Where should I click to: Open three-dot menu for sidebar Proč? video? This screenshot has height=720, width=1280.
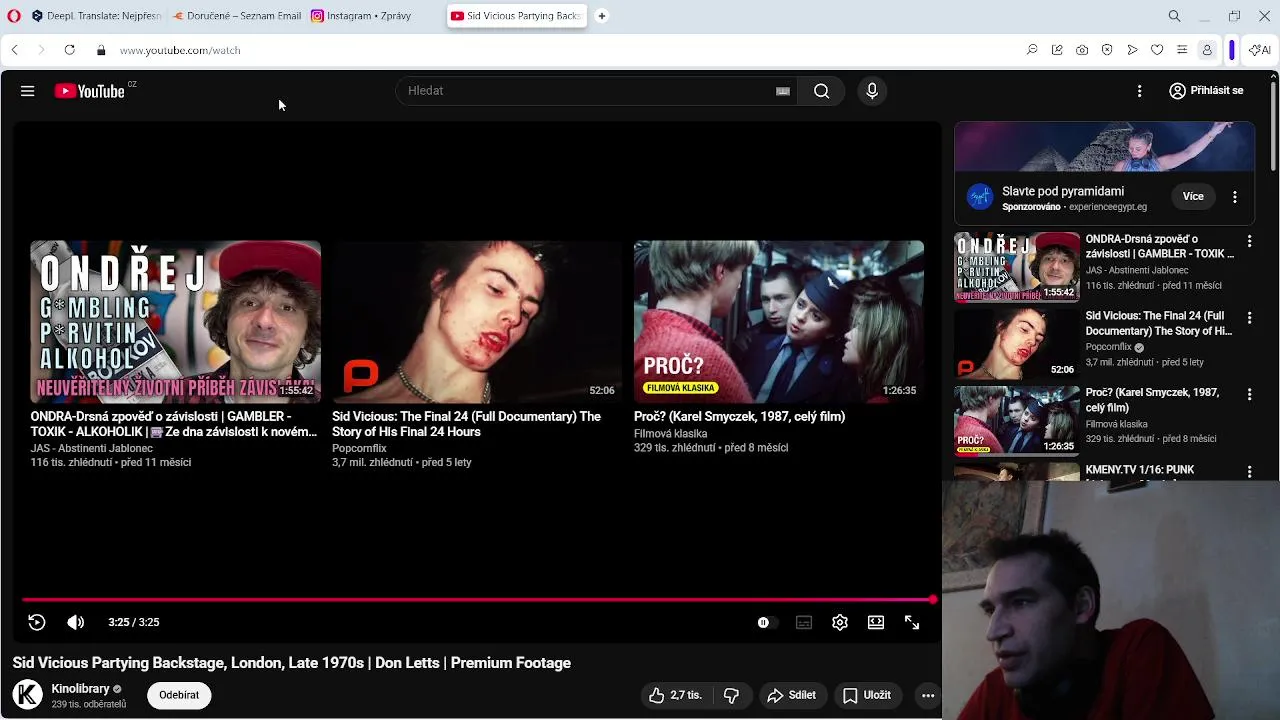(1249, 395)
